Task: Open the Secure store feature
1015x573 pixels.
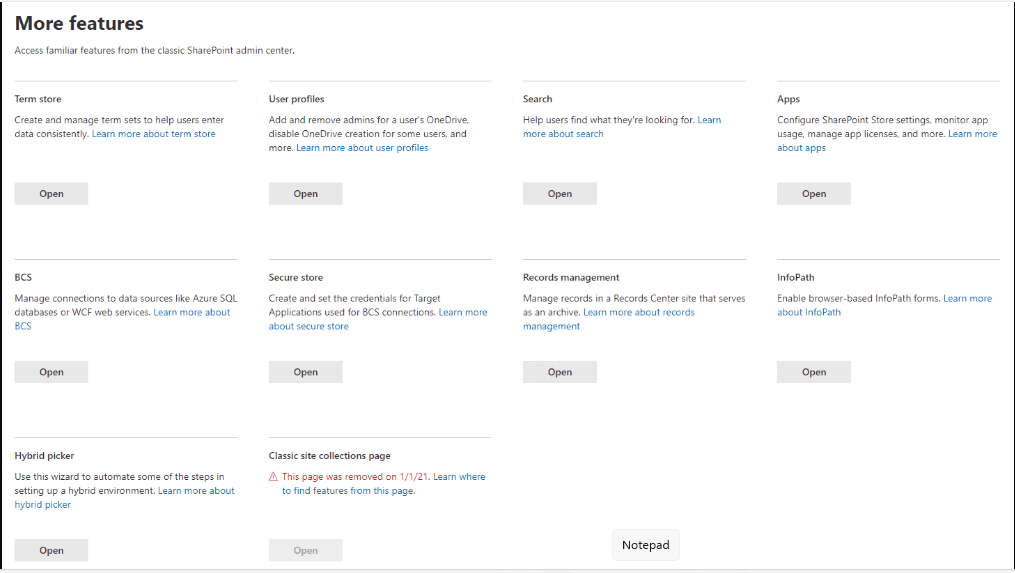Action: coord(305,372)
